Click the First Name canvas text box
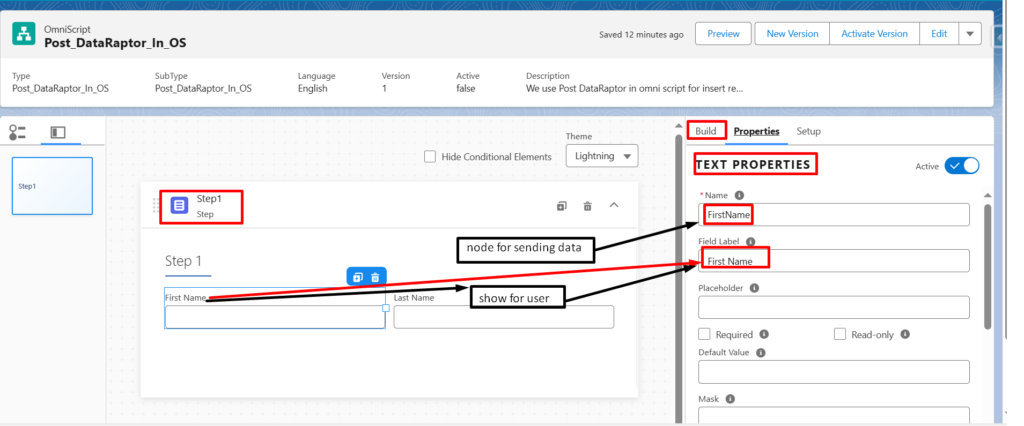 (x=275, y=317)
